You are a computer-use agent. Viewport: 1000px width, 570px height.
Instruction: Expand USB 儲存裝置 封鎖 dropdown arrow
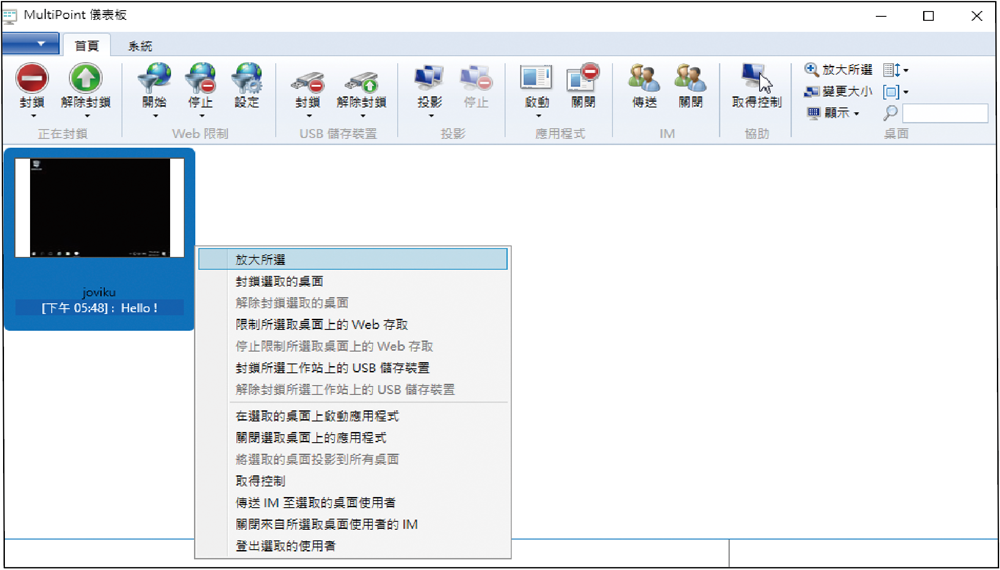pyautogui.click(x=307, y=115)
